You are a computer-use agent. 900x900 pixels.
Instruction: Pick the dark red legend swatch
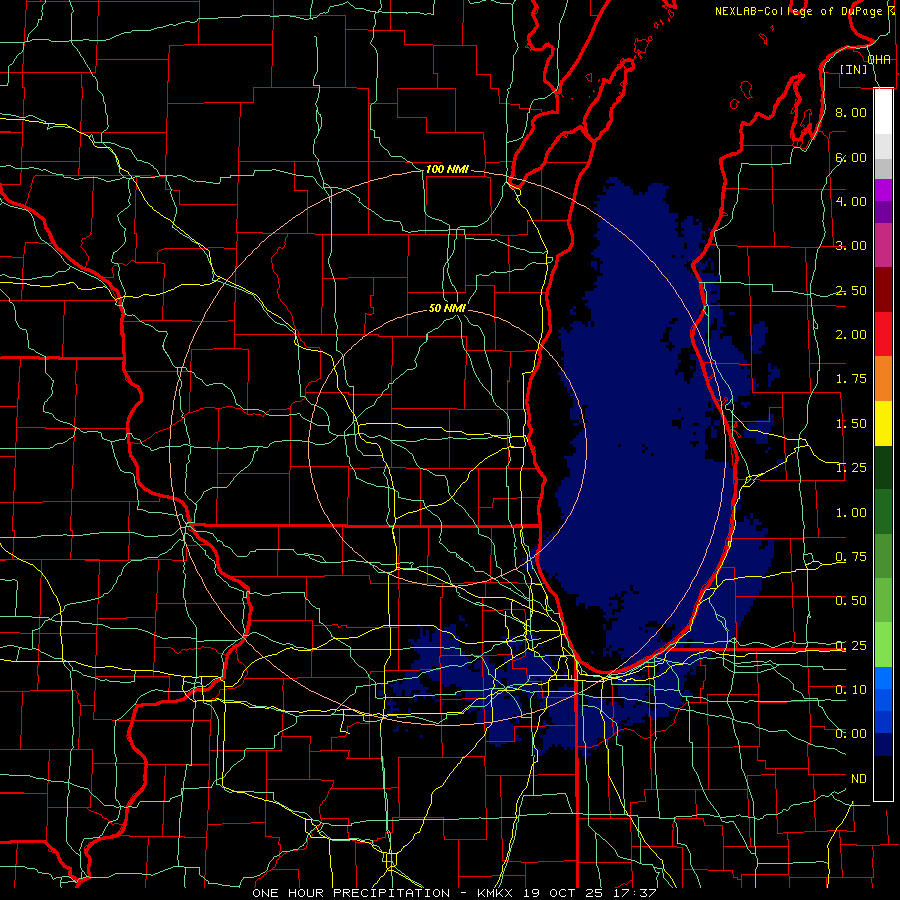click(883, 290)
